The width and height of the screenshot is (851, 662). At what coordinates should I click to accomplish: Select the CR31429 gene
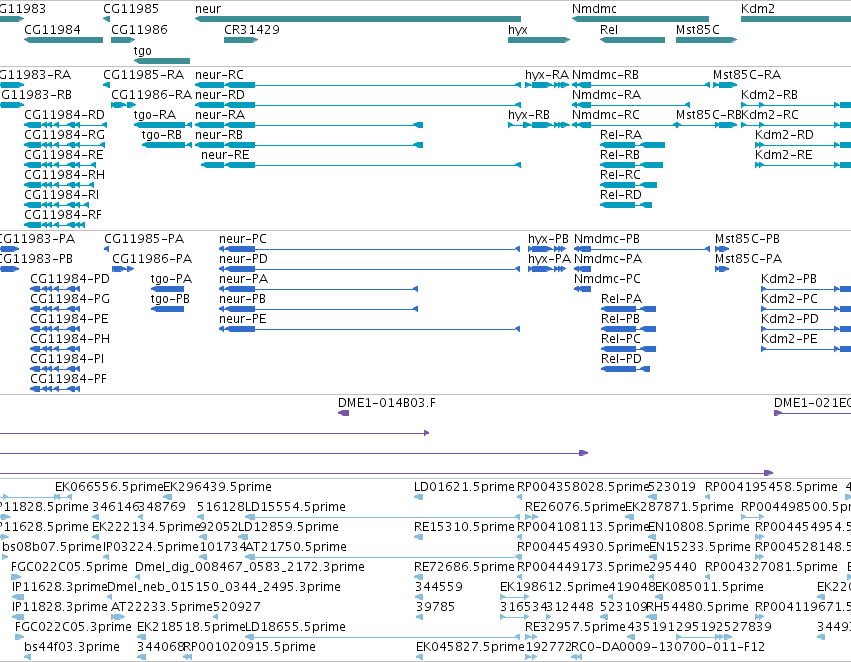(x=241, y=40)
